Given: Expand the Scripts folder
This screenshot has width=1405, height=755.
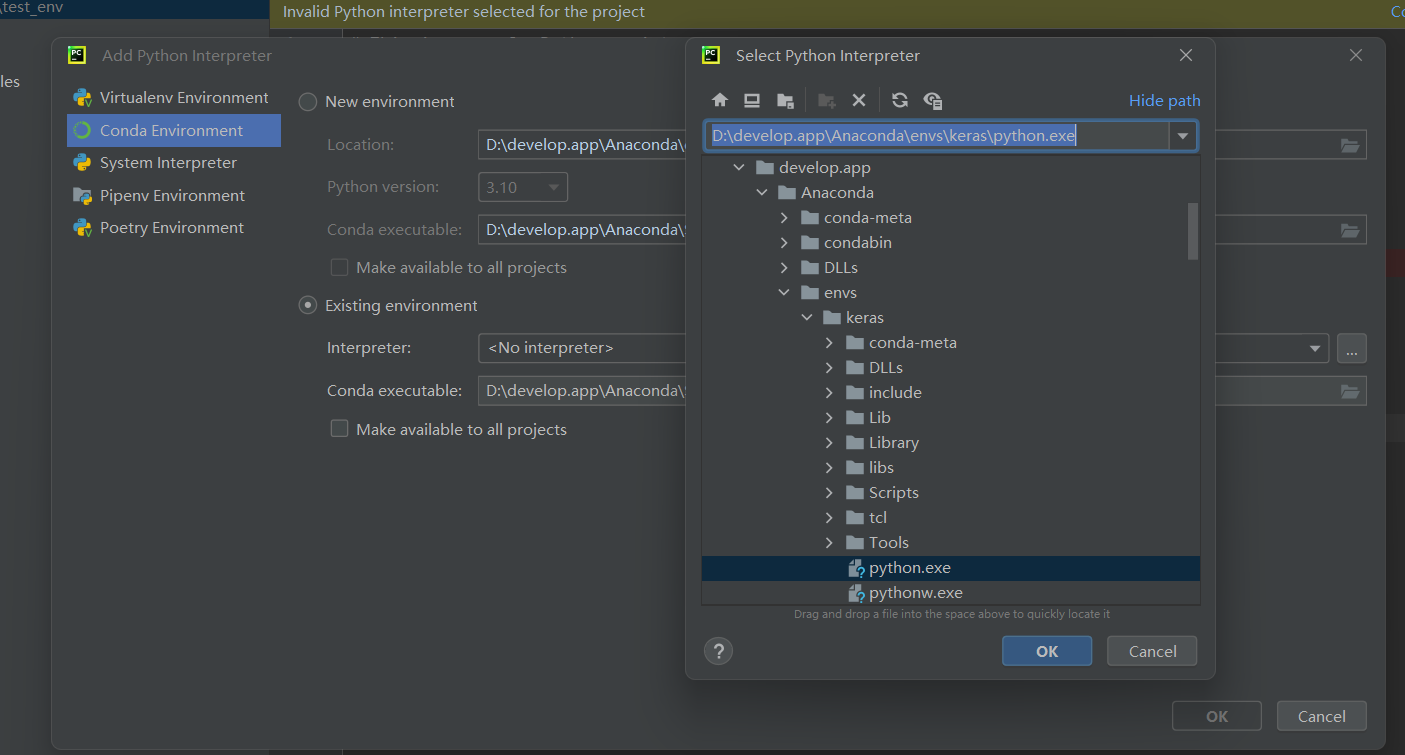Looking at the screenshot, I should (829, 493).
